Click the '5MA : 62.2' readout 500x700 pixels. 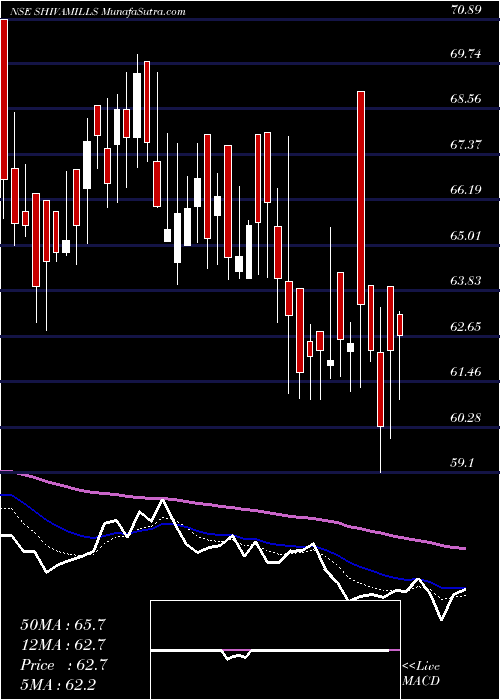click(59, 685)
